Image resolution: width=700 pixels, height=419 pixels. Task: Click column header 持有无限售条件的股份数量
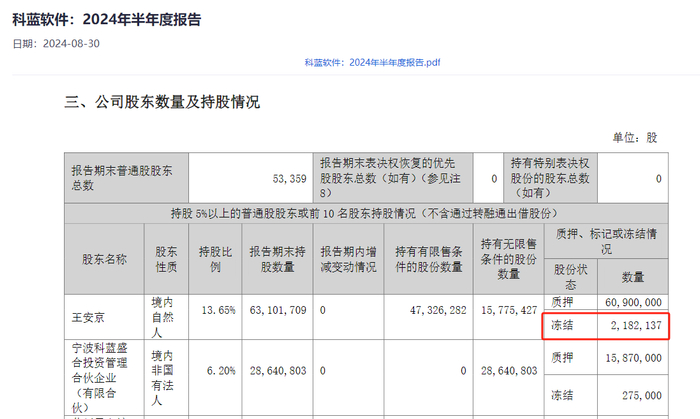(x=508, y=259)
